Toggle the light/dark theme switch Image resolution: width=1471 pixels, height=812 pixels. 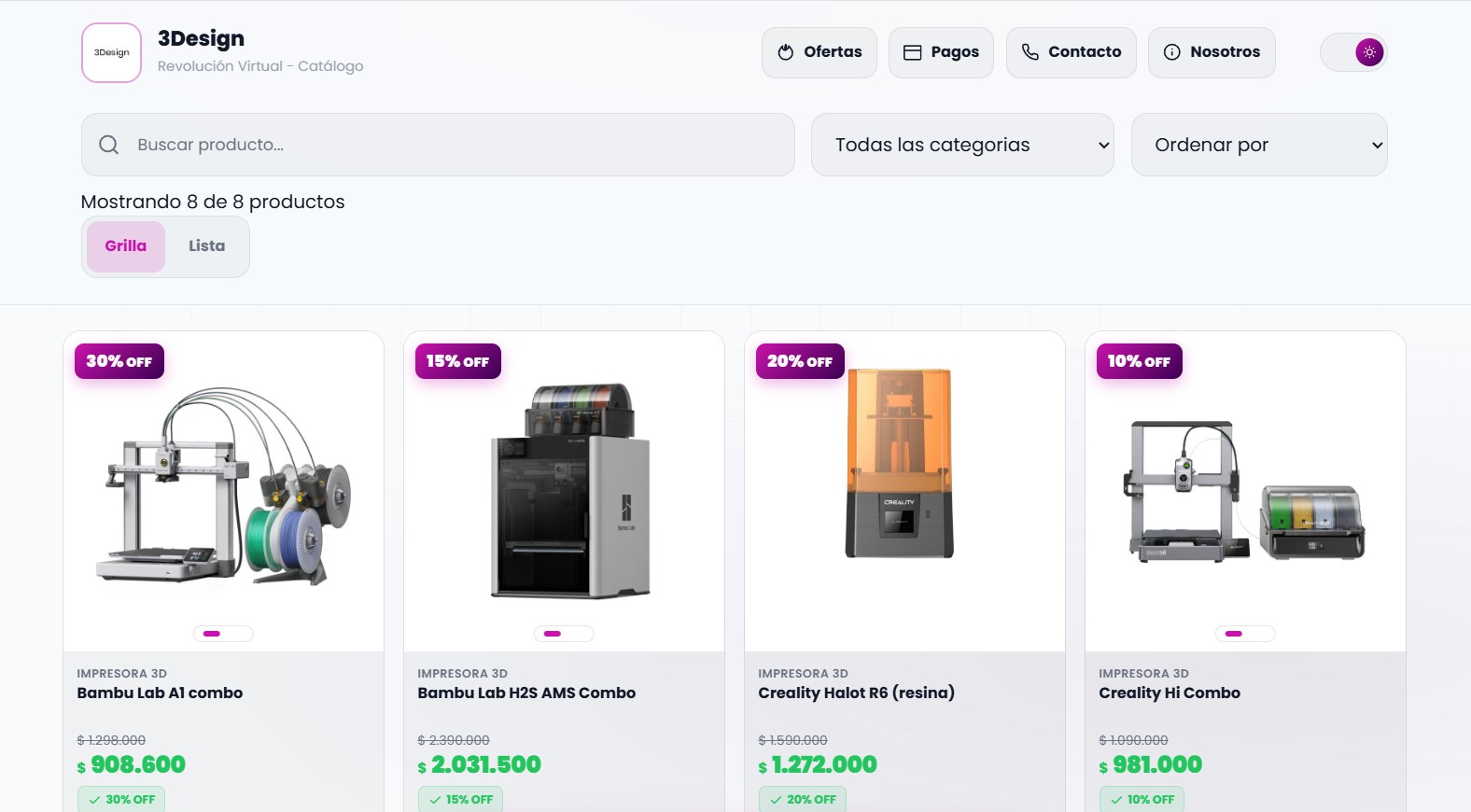pos(1354,52)
